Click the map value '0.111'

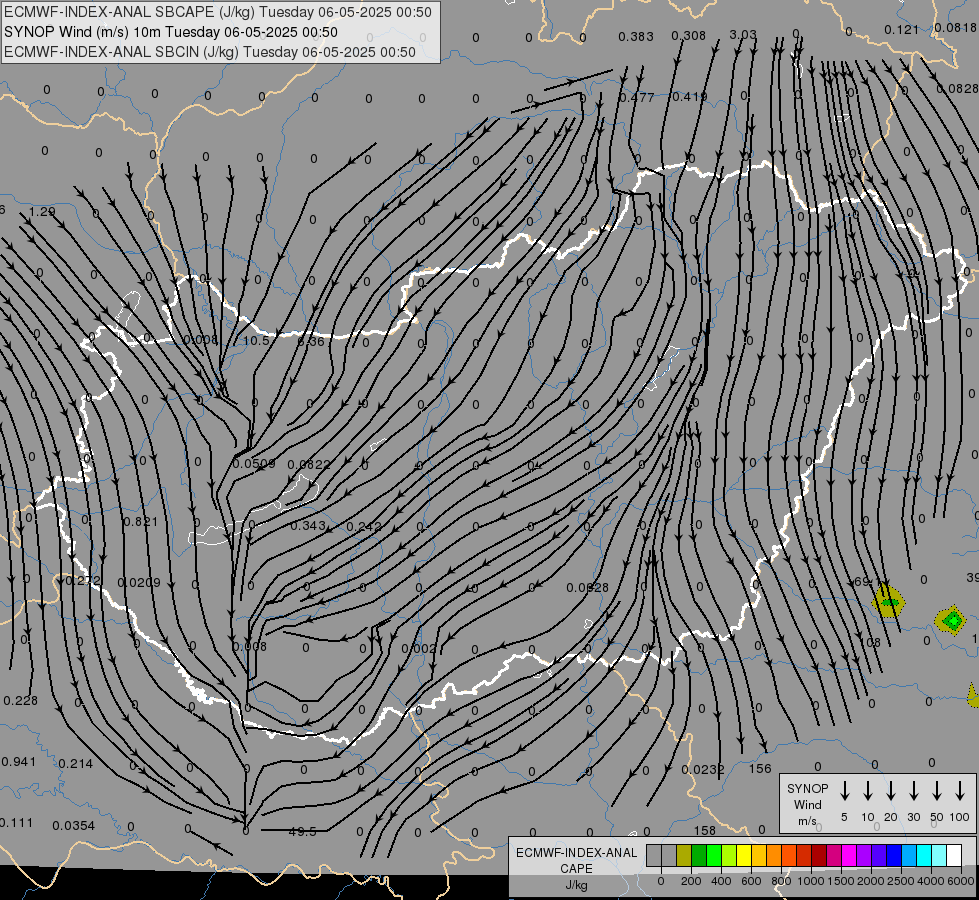pyautogui.click(x=16, y=823)
